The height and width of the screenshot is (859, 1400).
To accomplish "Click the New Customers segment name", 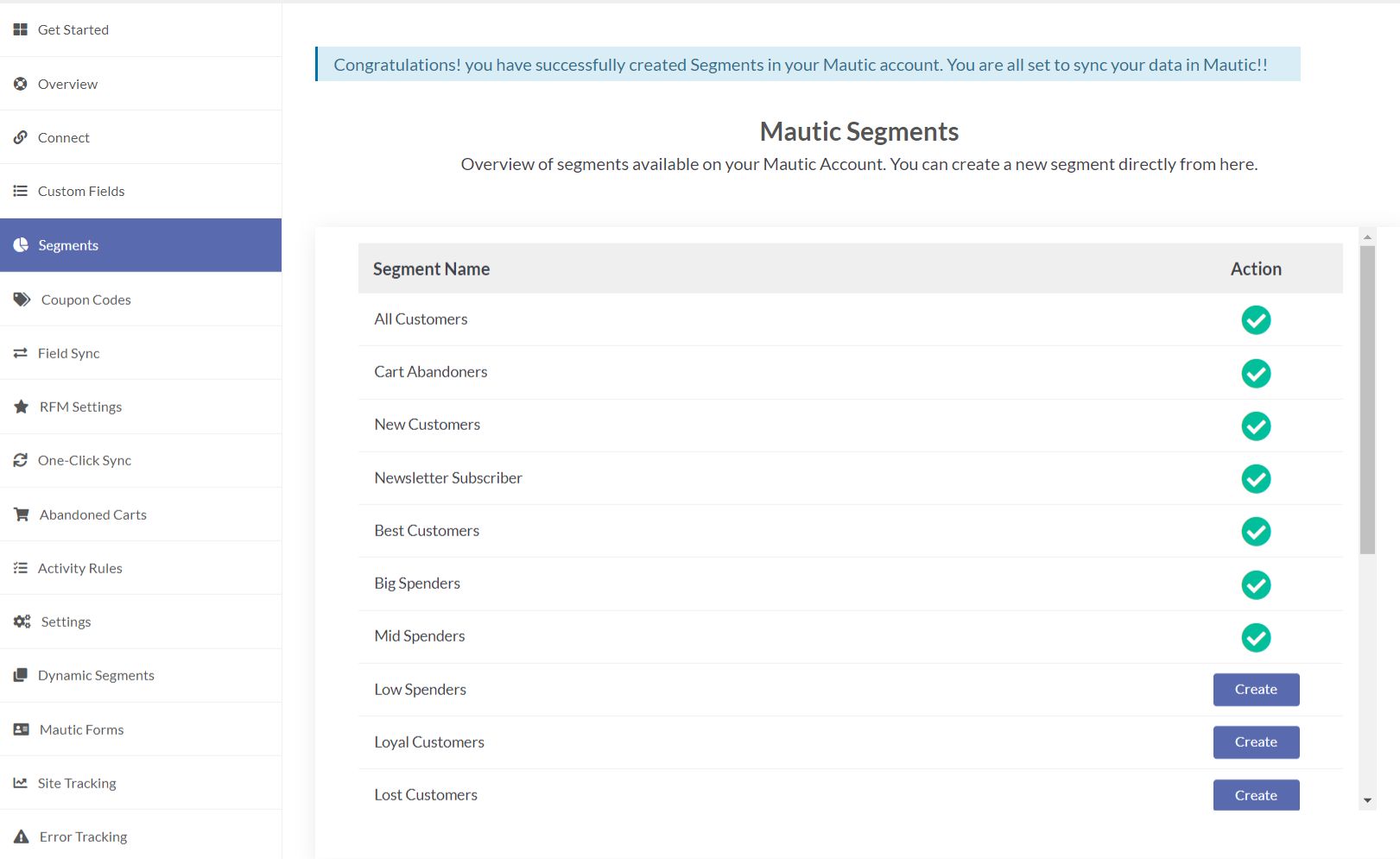I will tap(427, 425).
